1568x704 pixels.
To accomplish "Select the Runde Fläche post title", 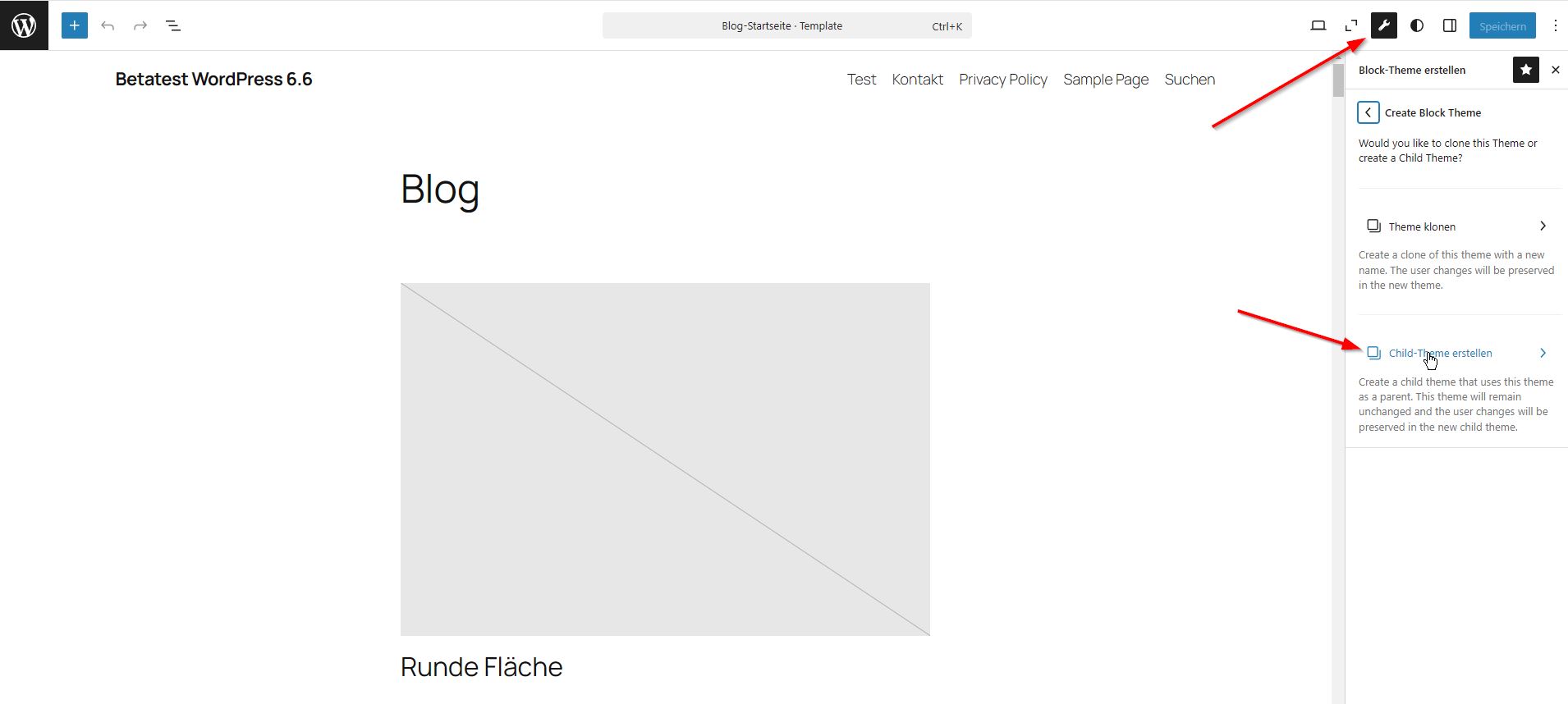I will [x=481, y=667].
